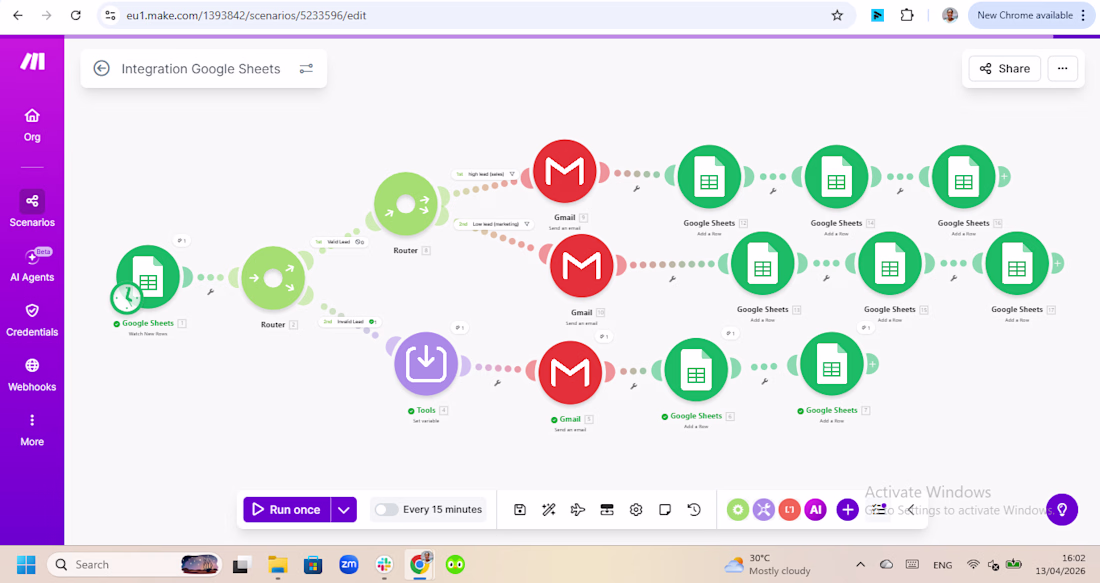Image resolution: width=1100 pixels, height=583 pixels.
Task: Open Google Sheets module number 12
Action: tap(709, 177)
